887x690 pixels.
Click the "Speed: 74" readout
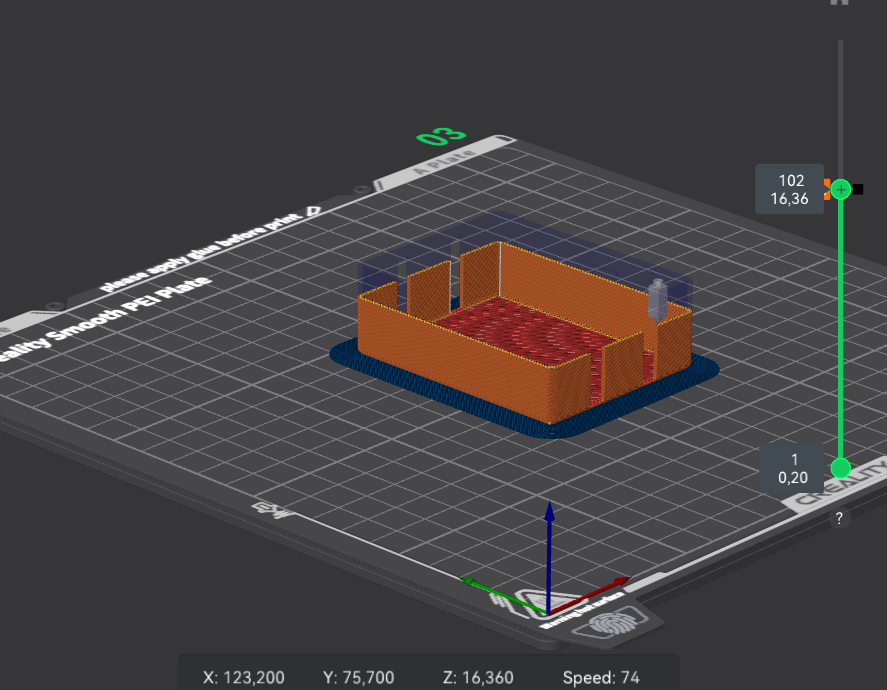[601, 677]
